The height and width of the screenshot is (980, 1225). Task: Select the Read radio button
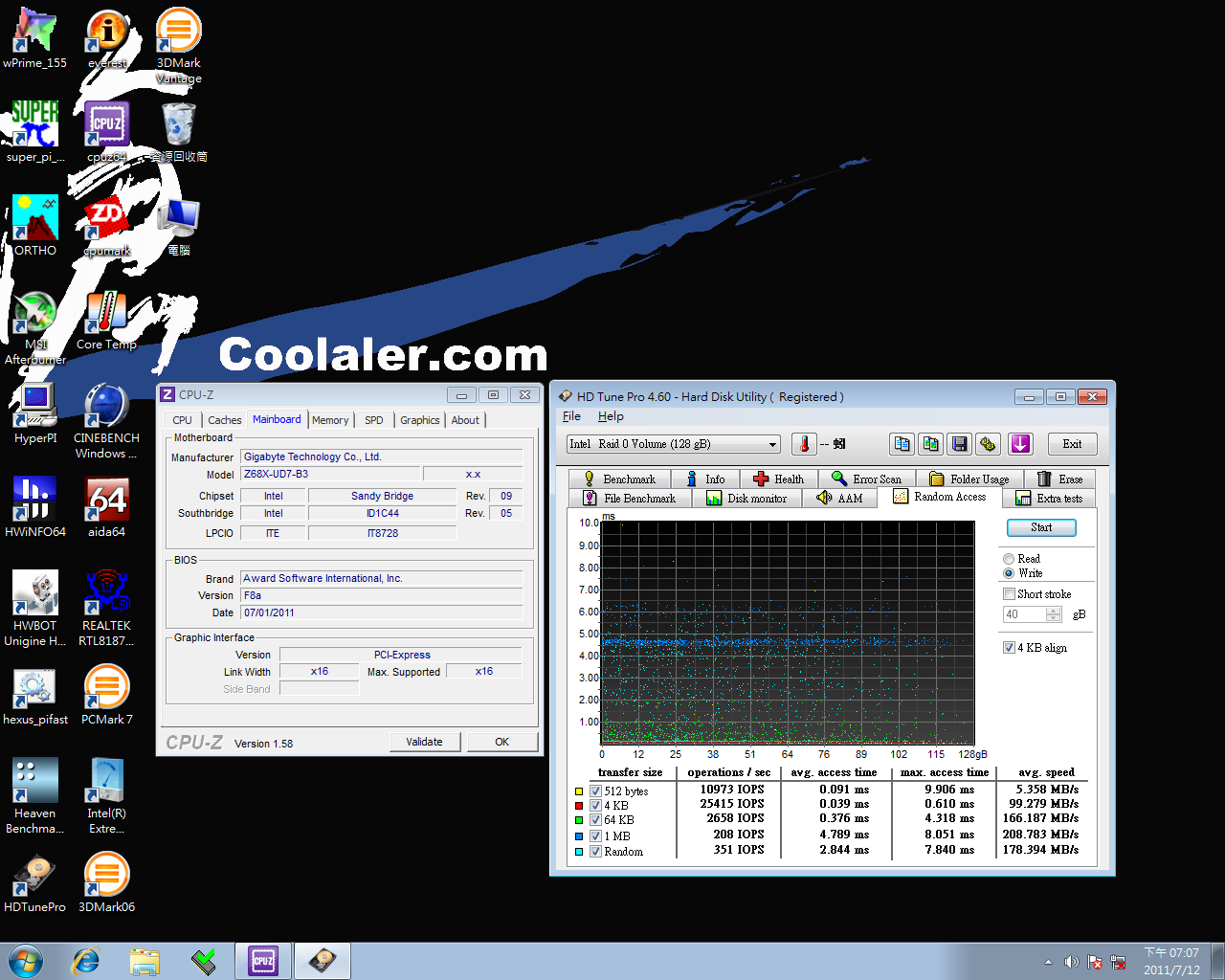1009,559
